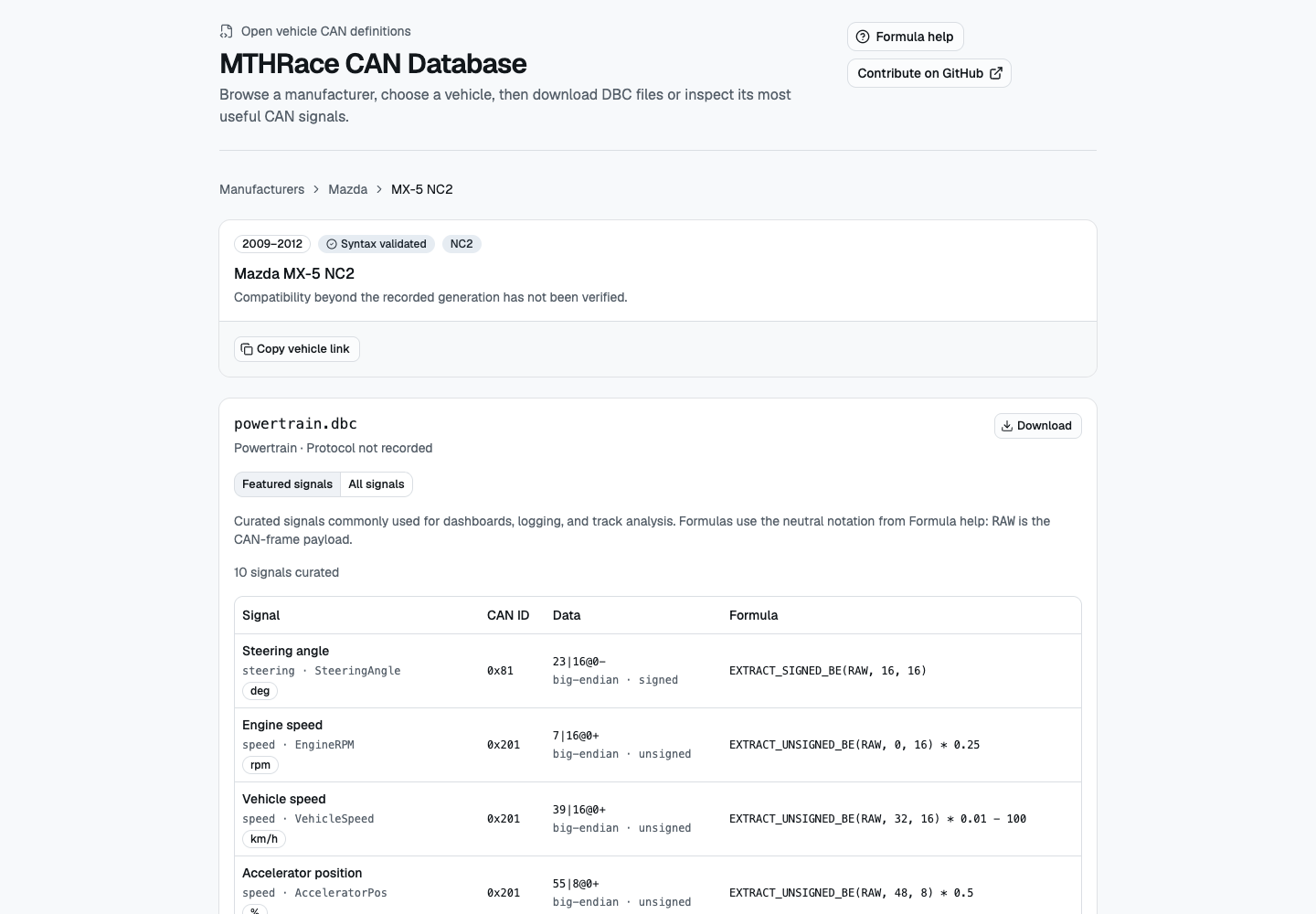Copy the vehicle link
Image resolution: width=1316 pixels, height=914 pixels.
pyautogui.click(x=297, y=349)
